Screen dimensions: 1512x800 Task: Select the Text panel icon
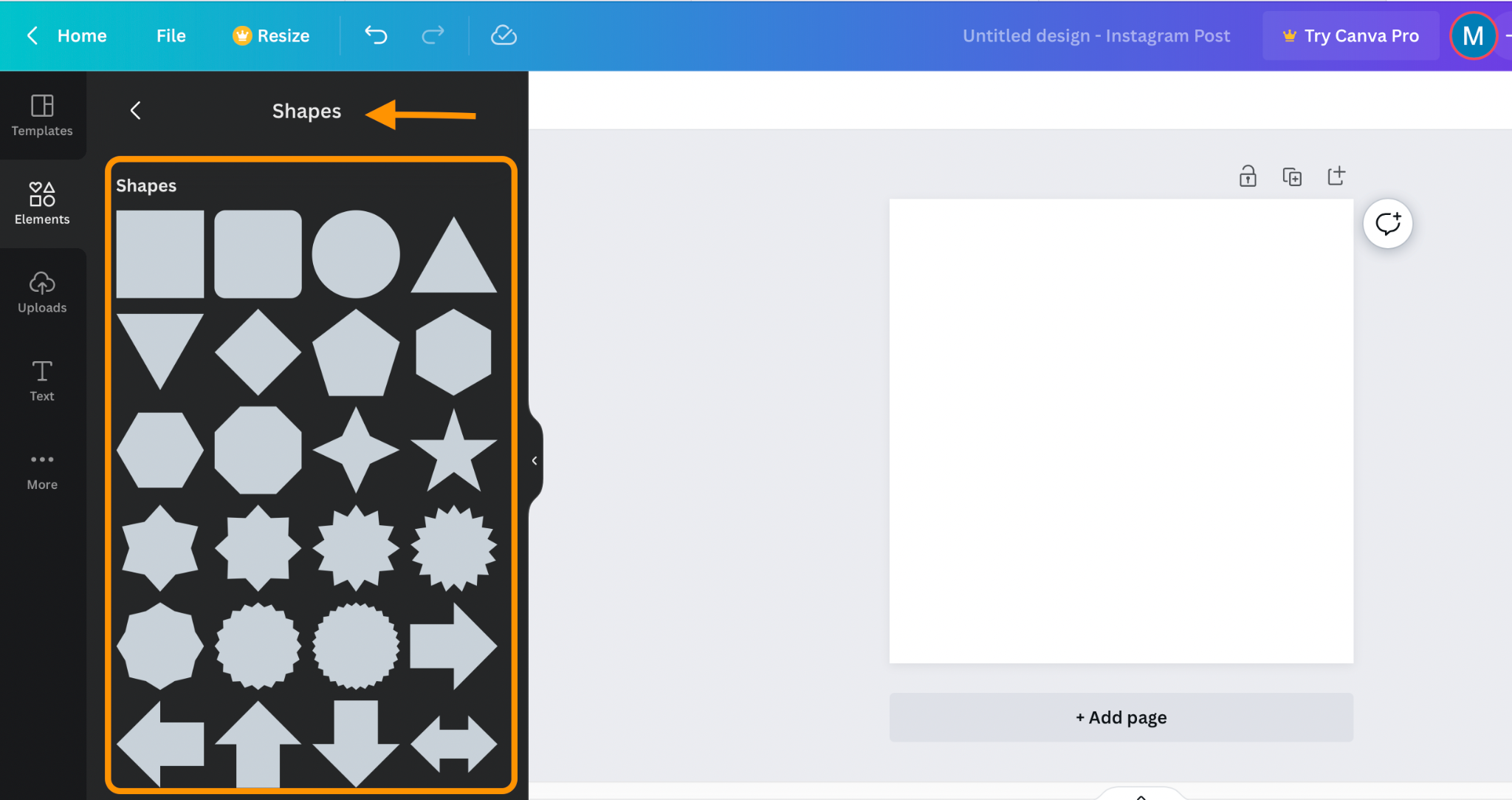[41, 380]
